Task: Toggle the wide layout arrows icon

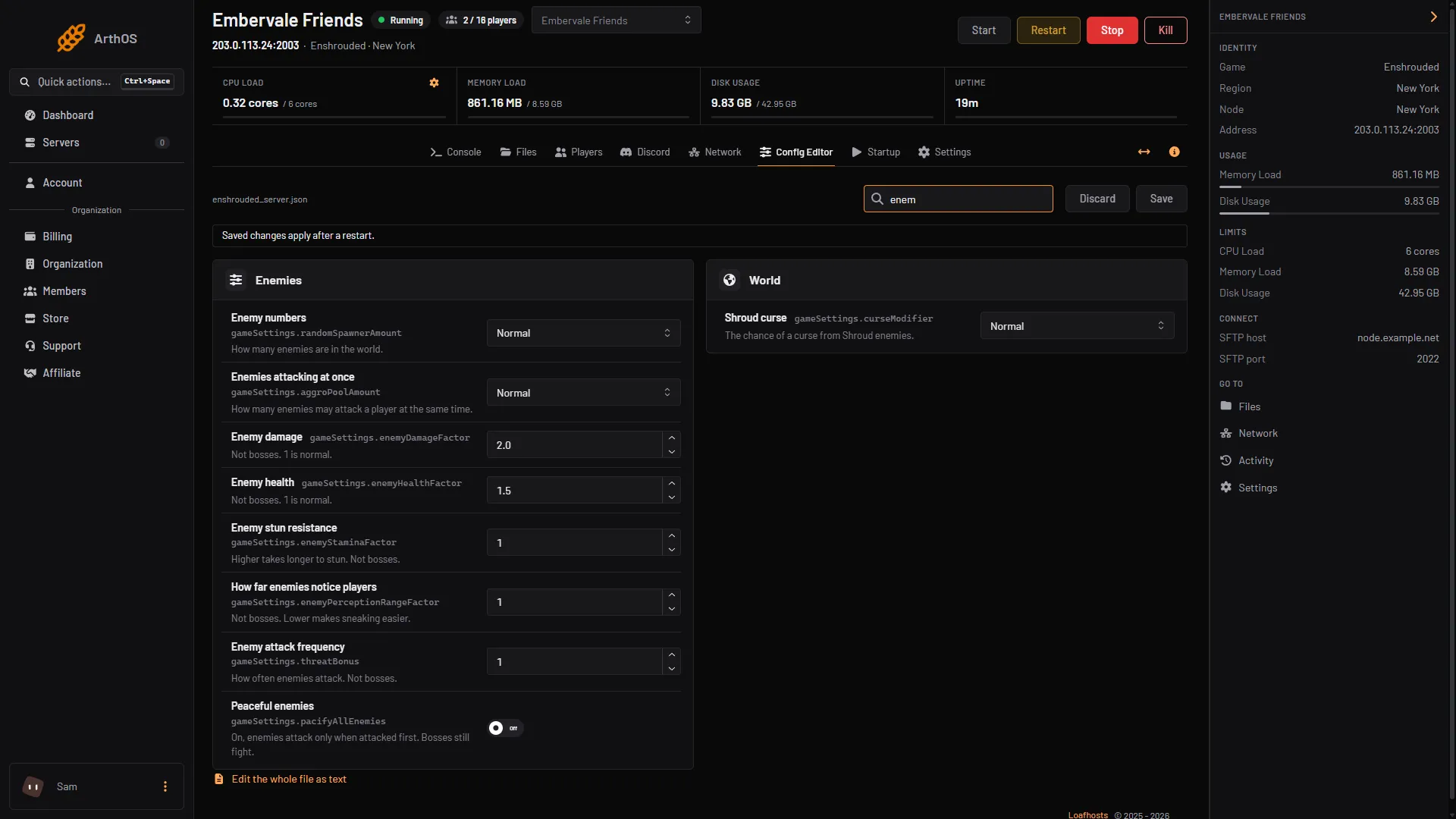Action: [1144, 152]
